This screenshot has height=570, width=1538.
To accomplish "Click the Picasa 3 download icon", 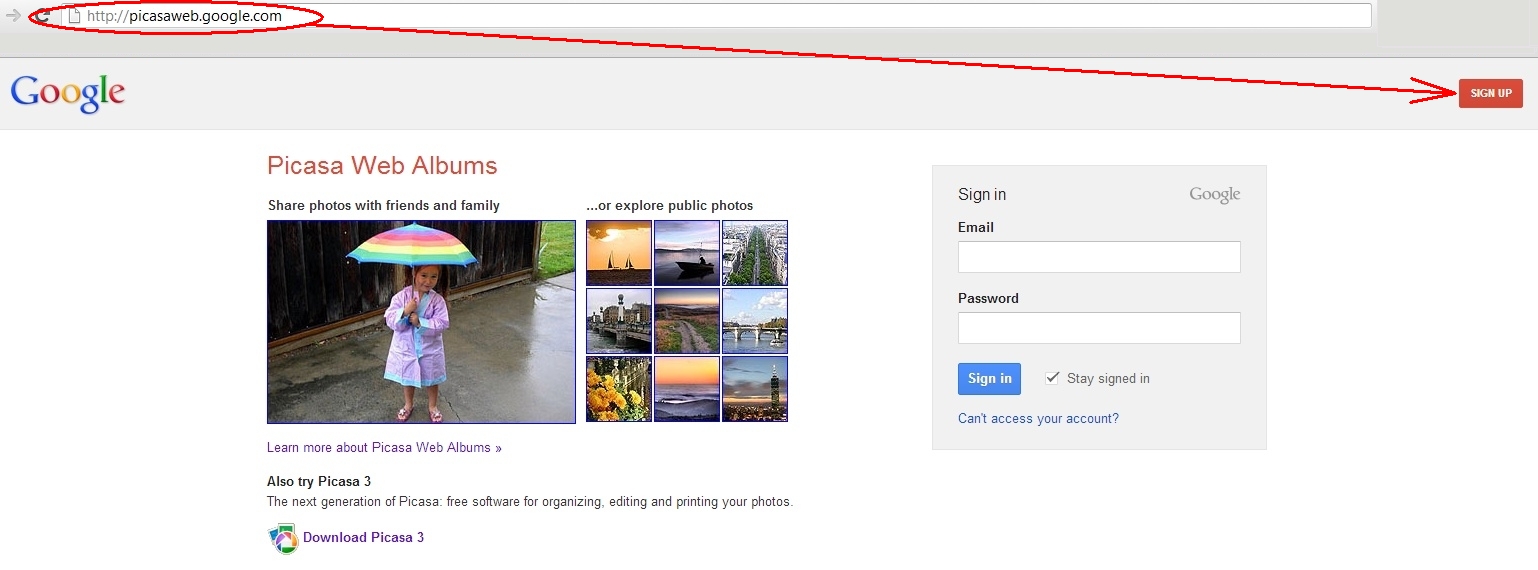I will pos(283,538).
